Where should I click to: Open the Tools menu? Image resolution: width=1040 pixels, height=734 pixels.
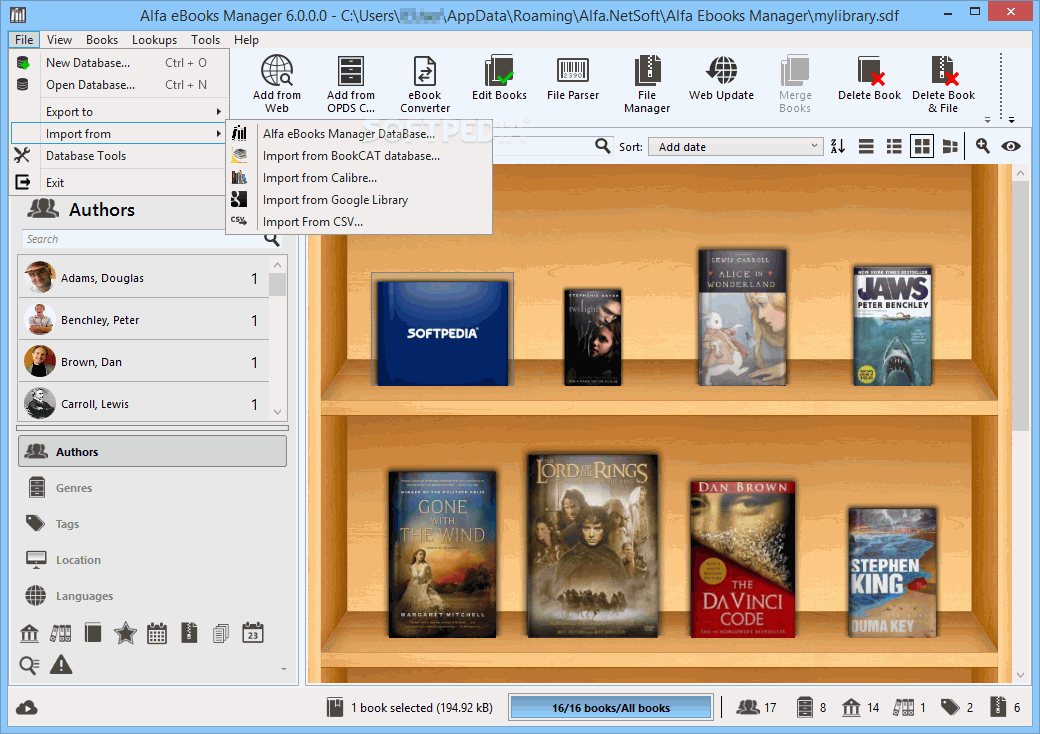coord(205,40)
